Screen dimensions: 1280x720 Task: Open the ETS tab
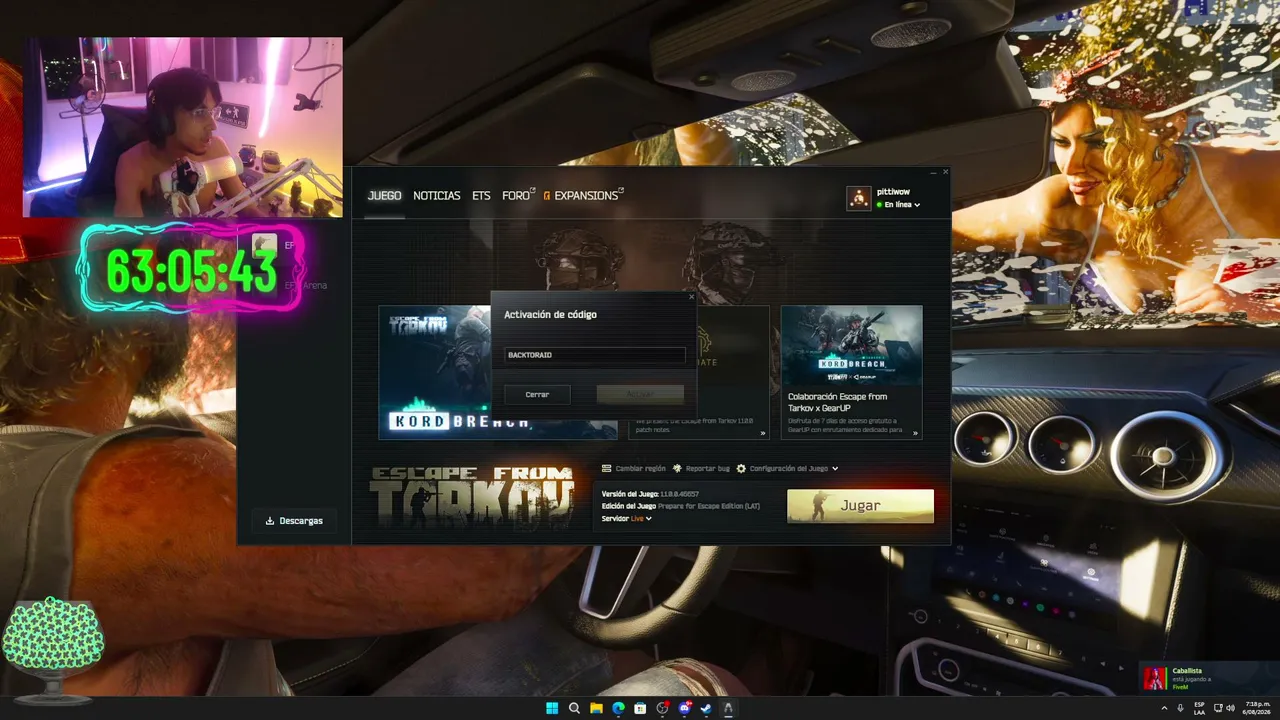[x=481, y=196]
